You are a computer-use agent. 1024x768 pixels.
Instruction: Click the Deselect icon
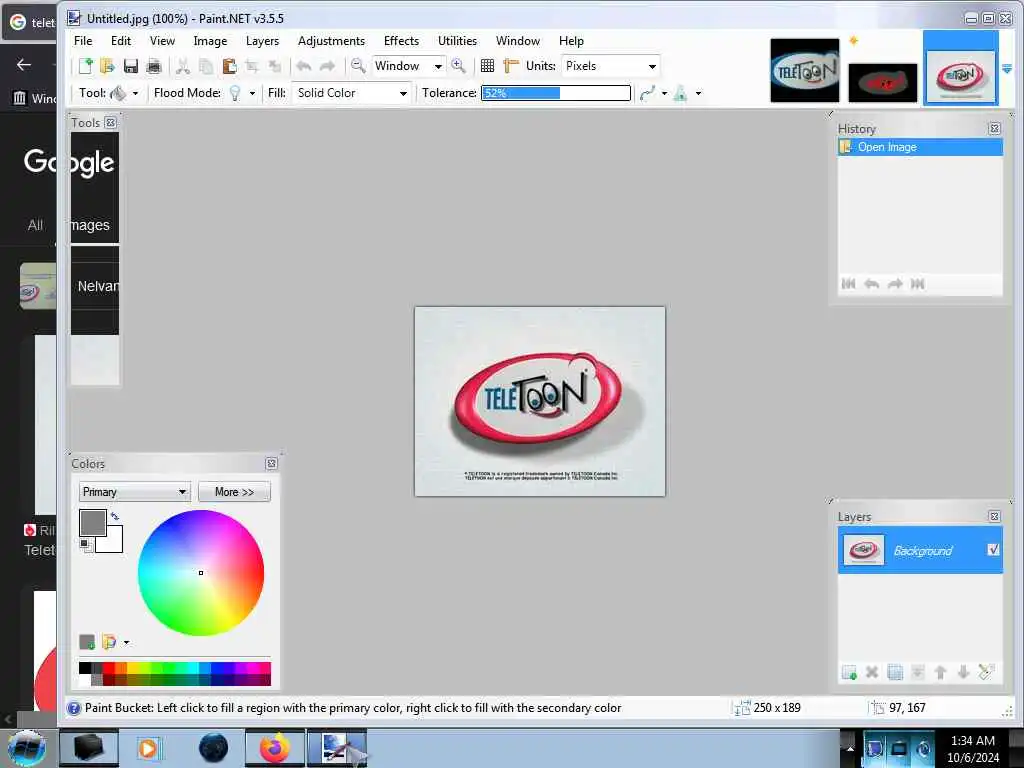pos(274,66)
